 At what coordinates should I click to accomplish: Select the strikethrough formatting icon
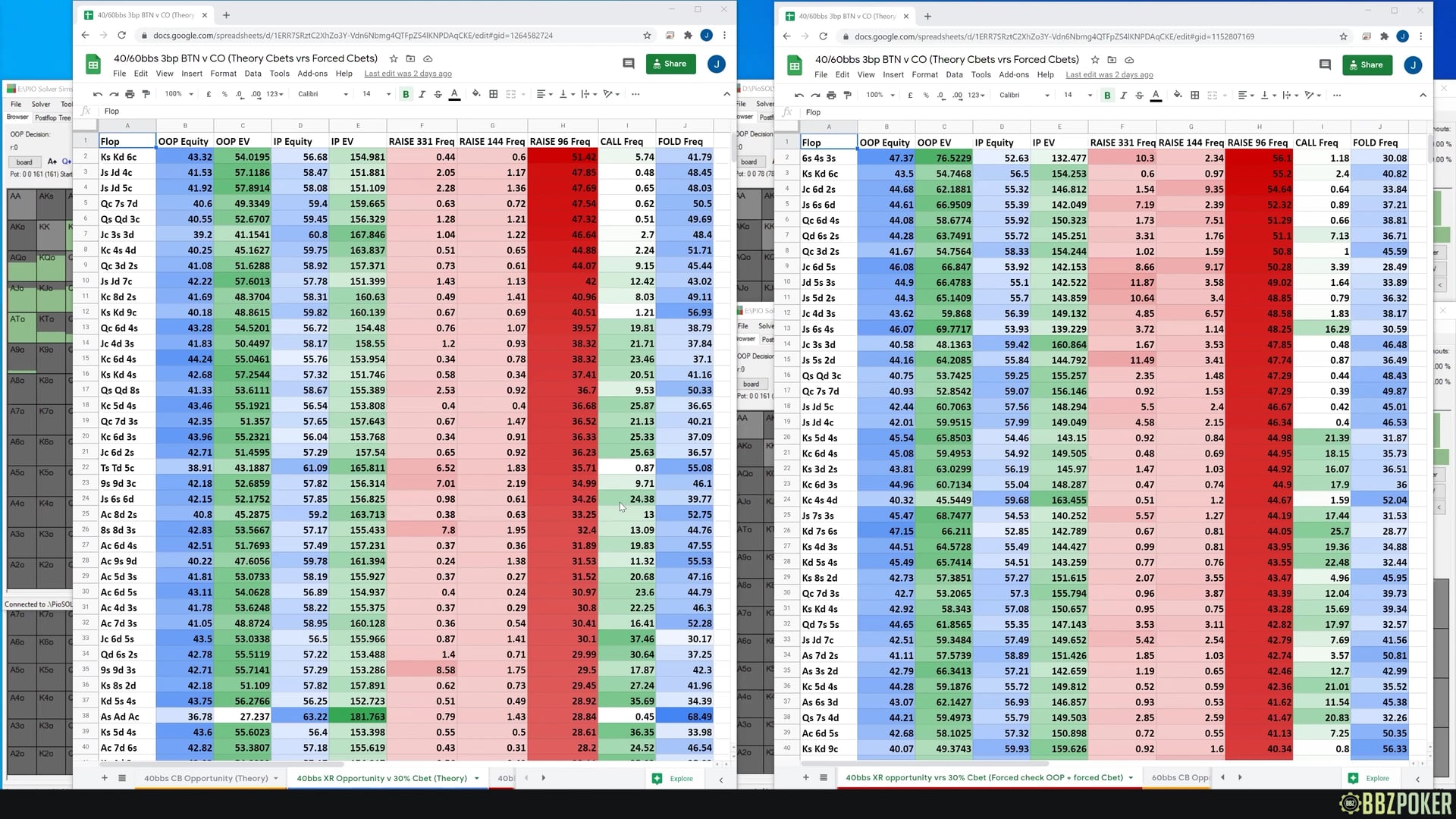pos(438,94)
